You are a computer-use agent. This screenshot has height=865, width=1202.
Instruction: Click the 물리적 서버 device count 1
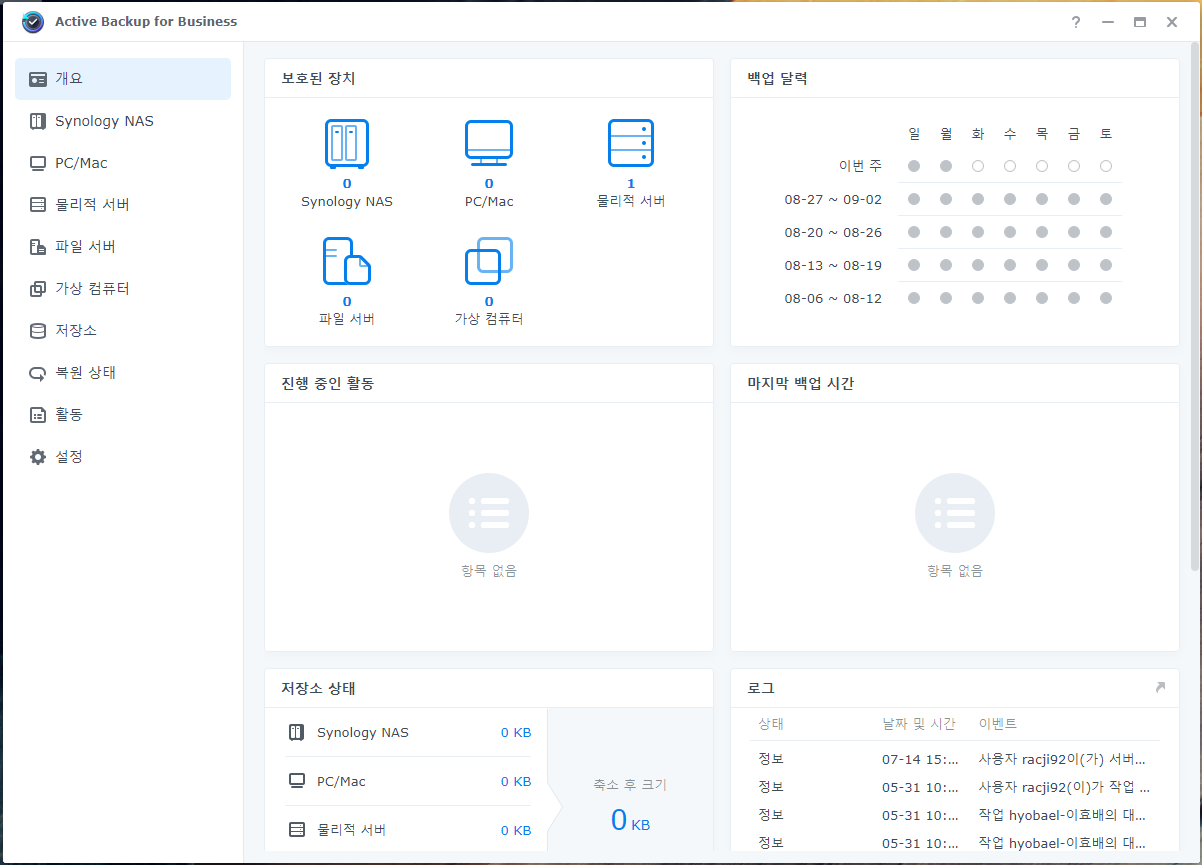click(631, 184)
